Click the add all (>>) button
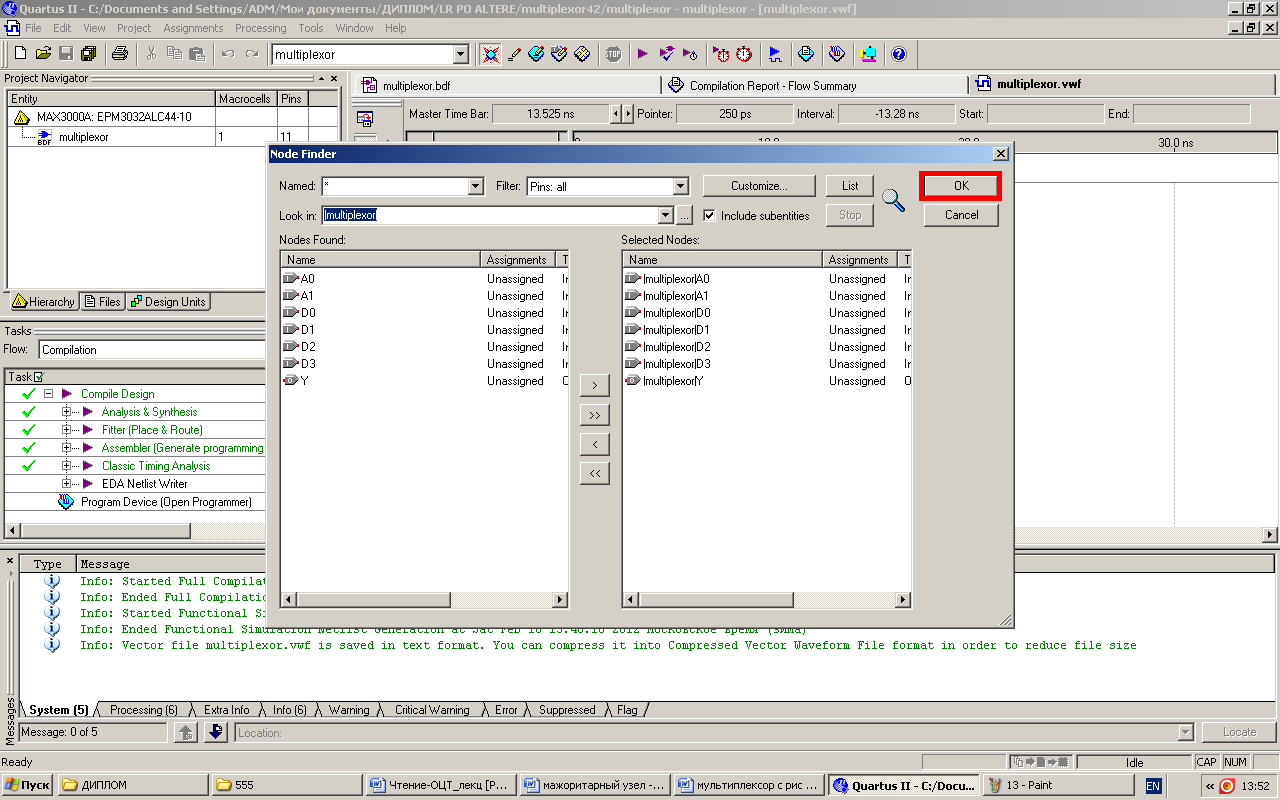 [594, 415]
